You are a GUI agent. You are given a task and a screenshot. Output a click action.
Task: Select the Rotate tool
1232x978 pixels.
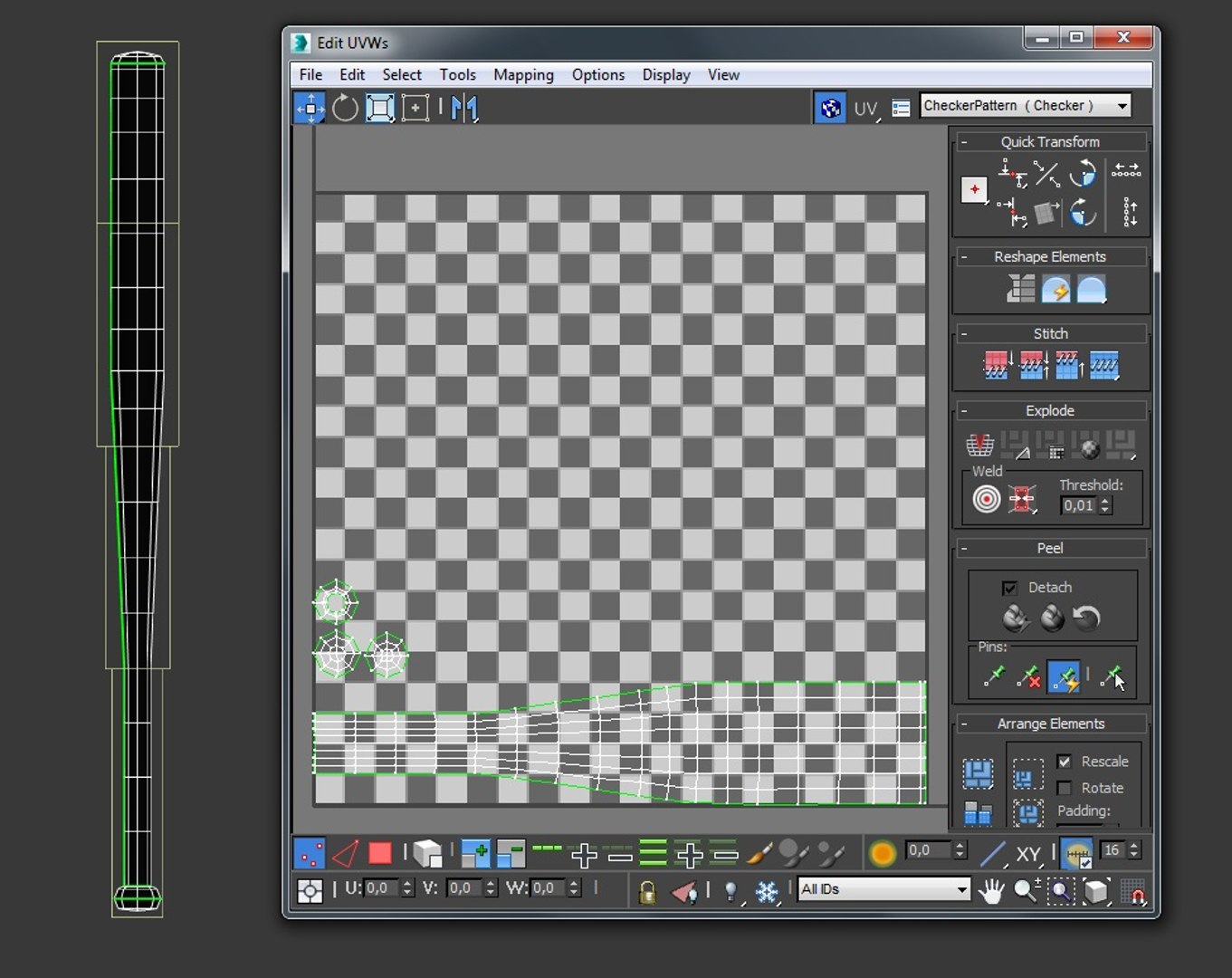345,108
